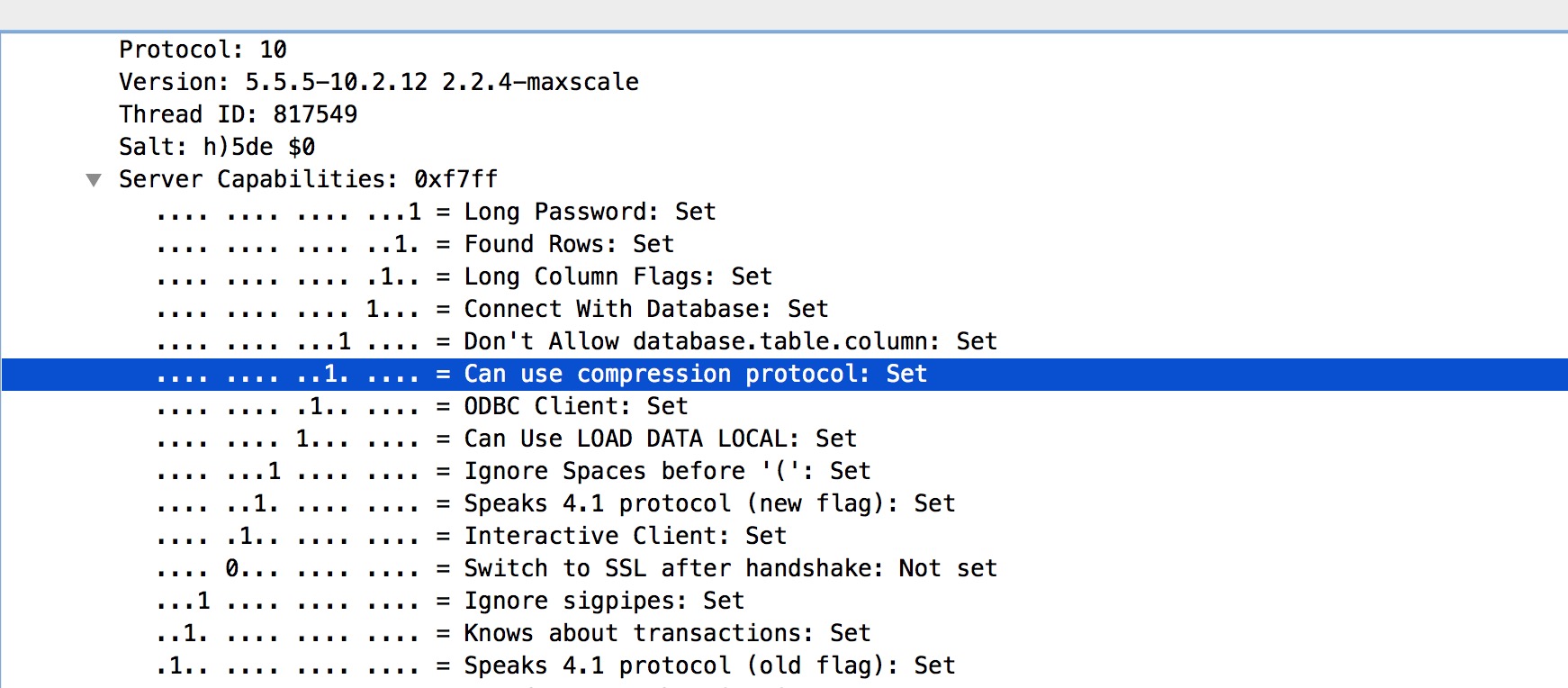This screenshot has height=688, width=1568.
Task: Select the Long Password flag row
Action: click(589, 212)
